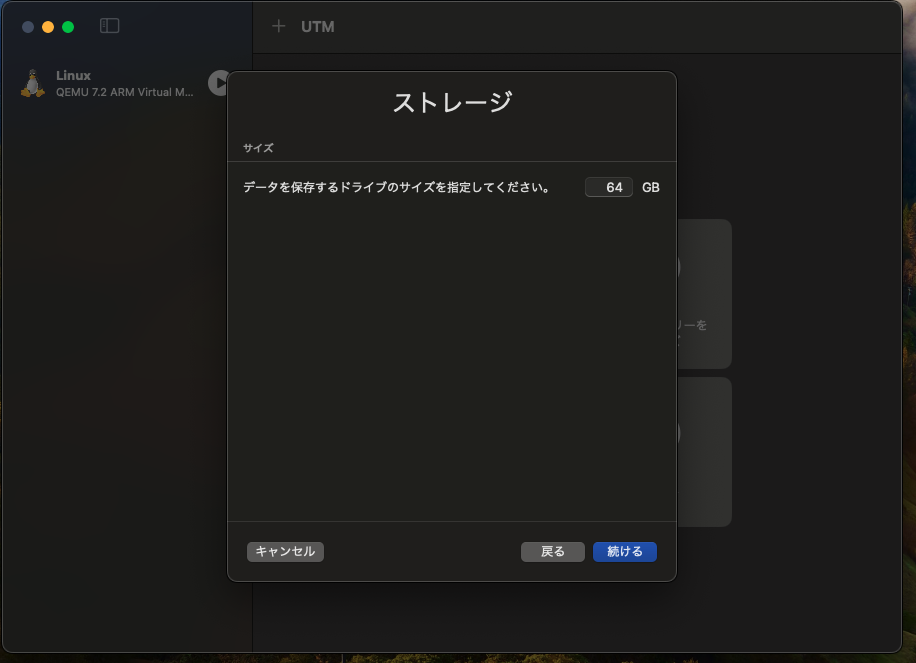Click the + icon to create a new VM

pos(278,26)
